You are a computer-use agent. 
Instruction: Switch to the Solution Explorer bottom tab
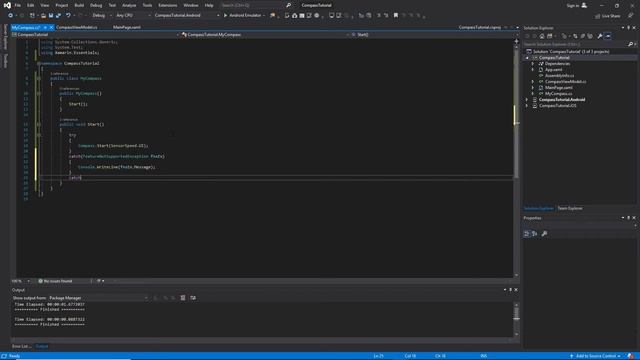[538, 209]
